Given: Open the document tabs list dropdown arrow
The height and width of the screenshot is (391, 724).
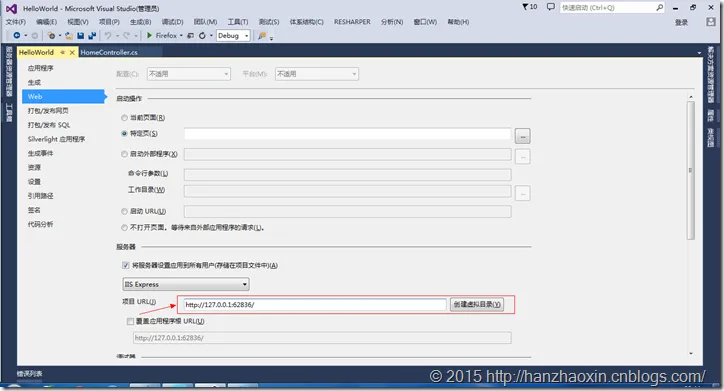Looking at the screenshot, I should [699, 53].
